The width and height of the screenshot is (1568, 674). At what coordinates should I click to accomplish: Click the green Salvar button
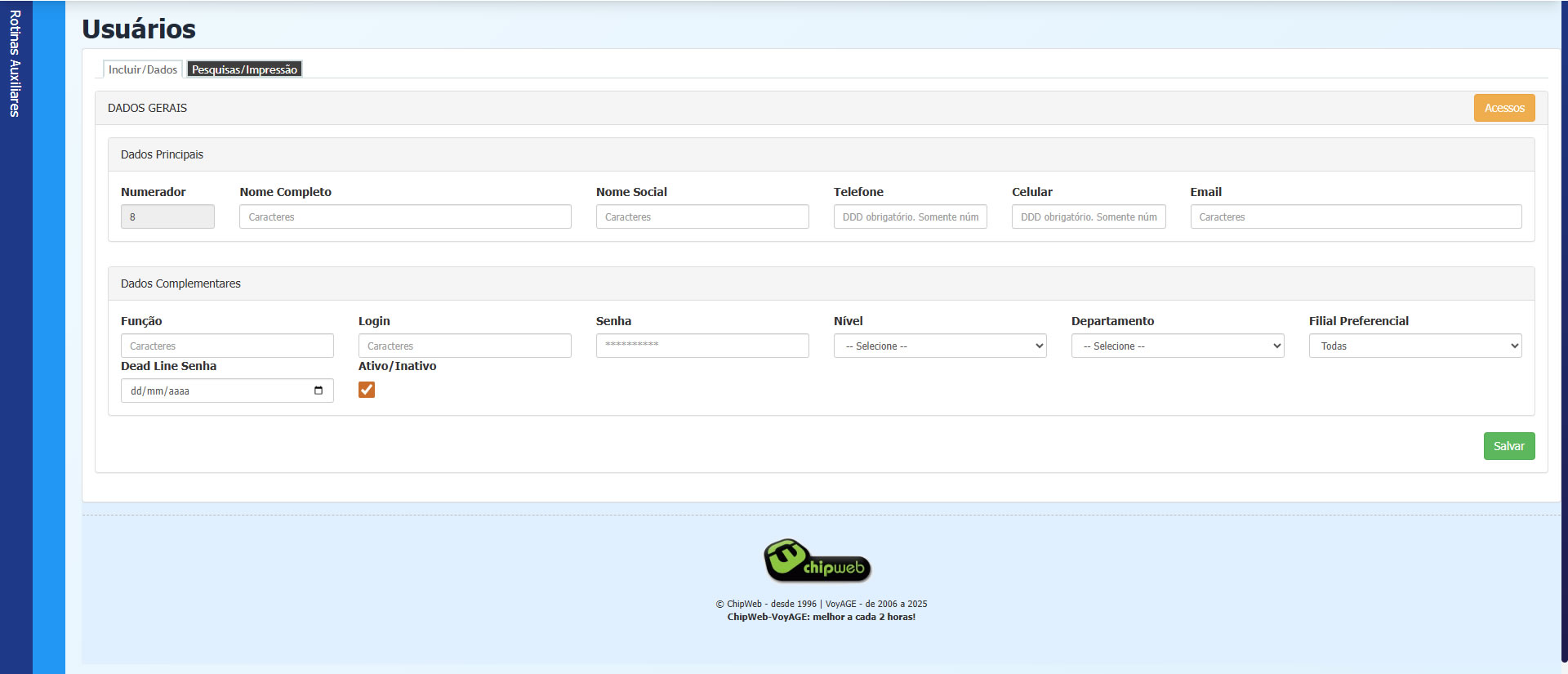(x=1509, y=446)
